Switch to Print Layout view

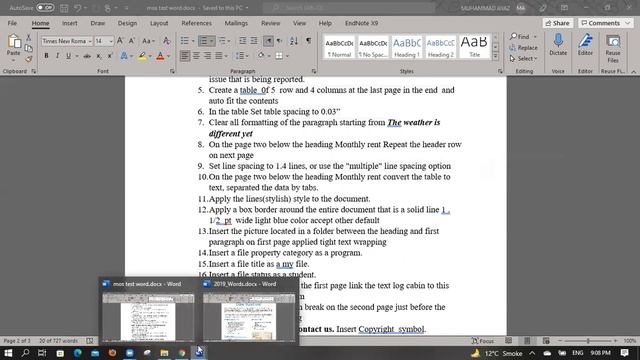[x=527, y=341]
